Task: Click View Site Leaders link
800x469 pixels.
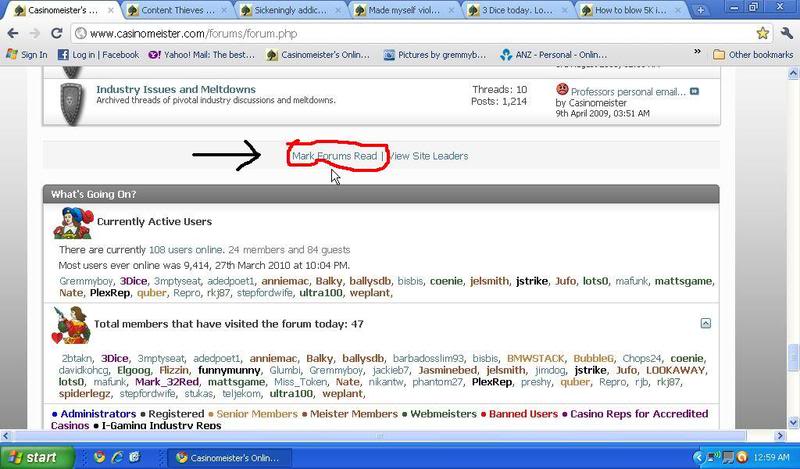Action: (428, 156)
